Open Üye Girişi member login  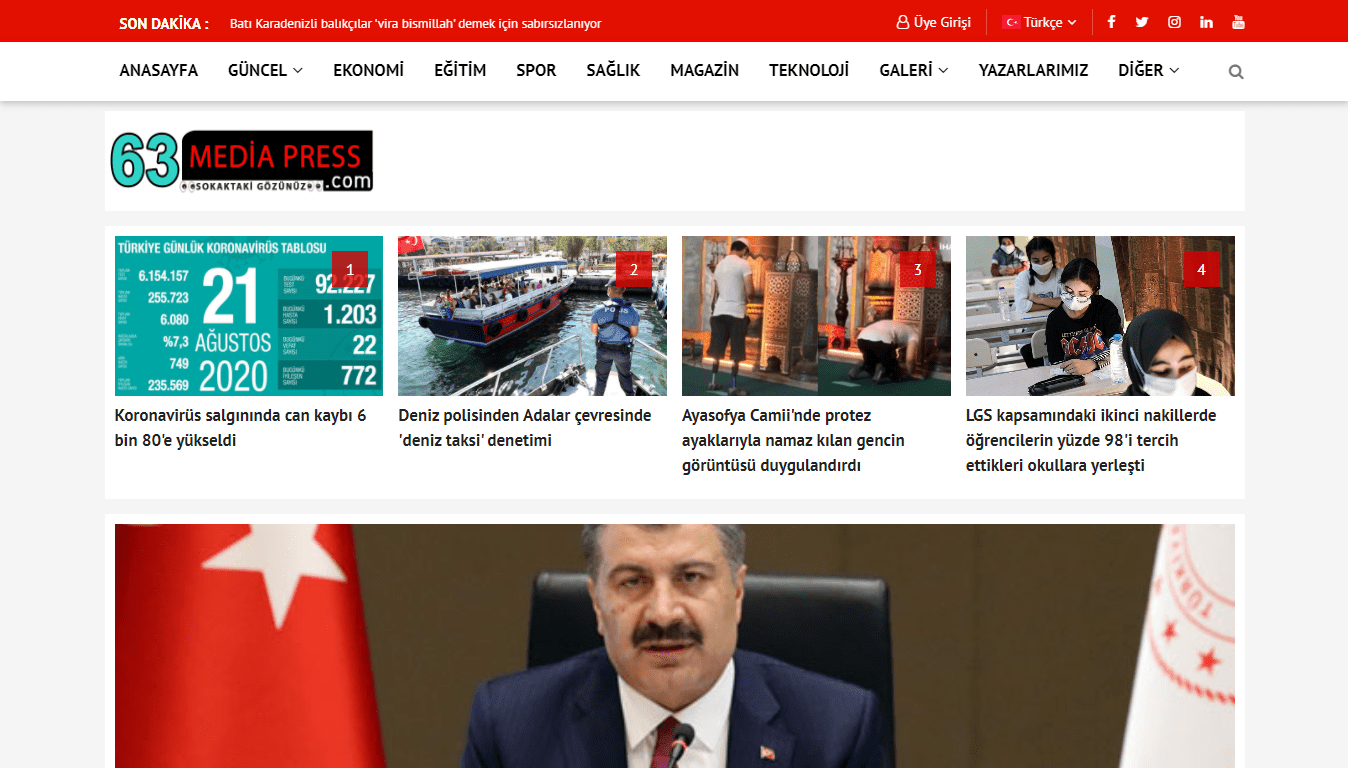point(934,22)
